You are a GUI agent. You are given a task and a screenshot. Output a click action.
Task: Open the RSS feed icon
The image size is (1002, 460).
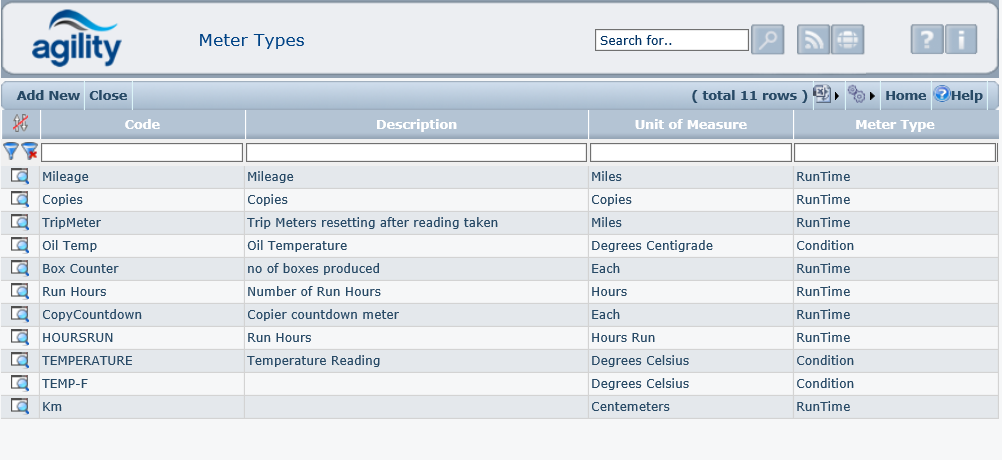click(813, 40)
